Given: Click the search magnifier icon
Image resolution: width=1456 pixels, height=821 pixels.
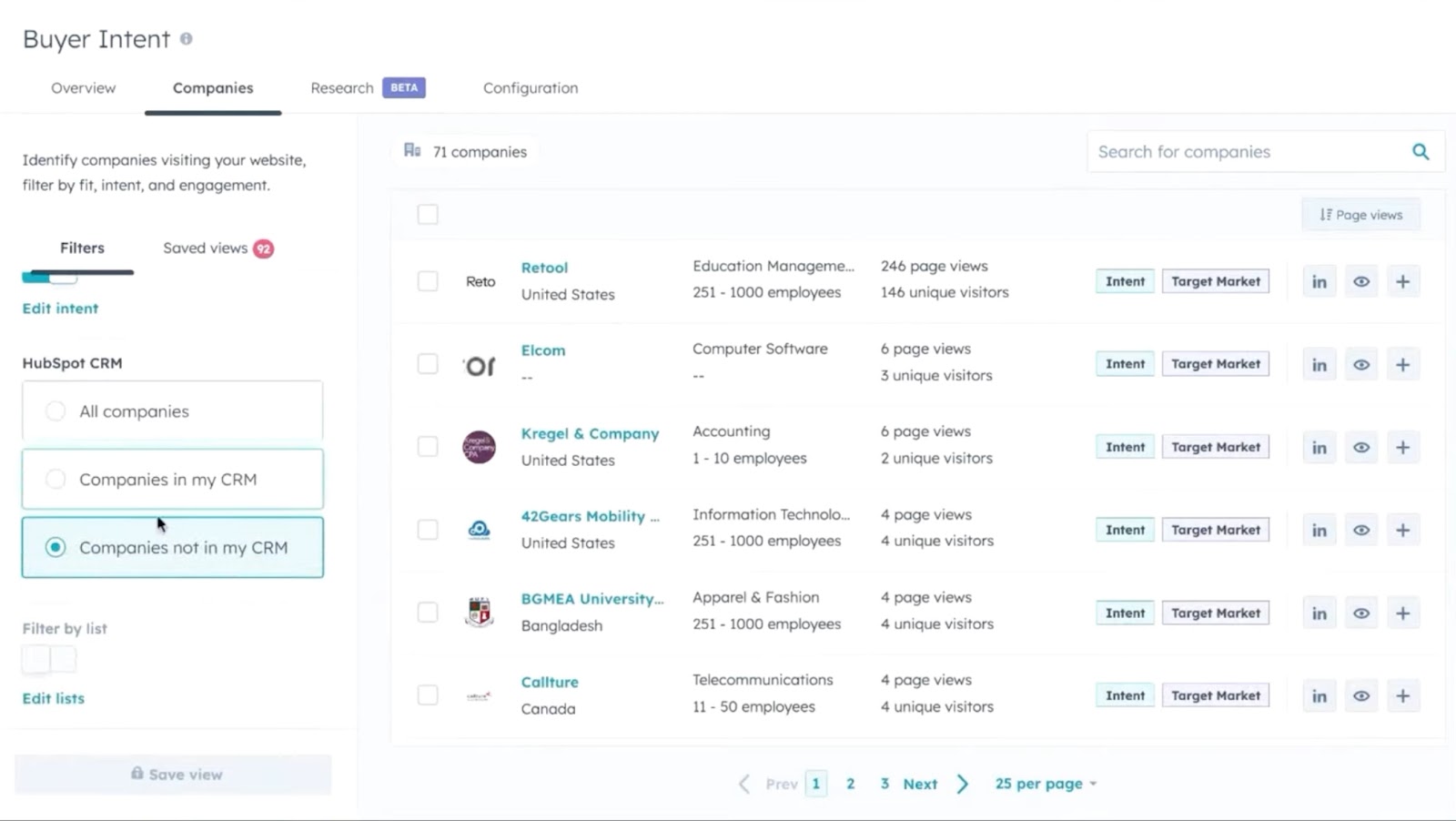Looking at the screenshot, I should click(x=1421, y=152).
